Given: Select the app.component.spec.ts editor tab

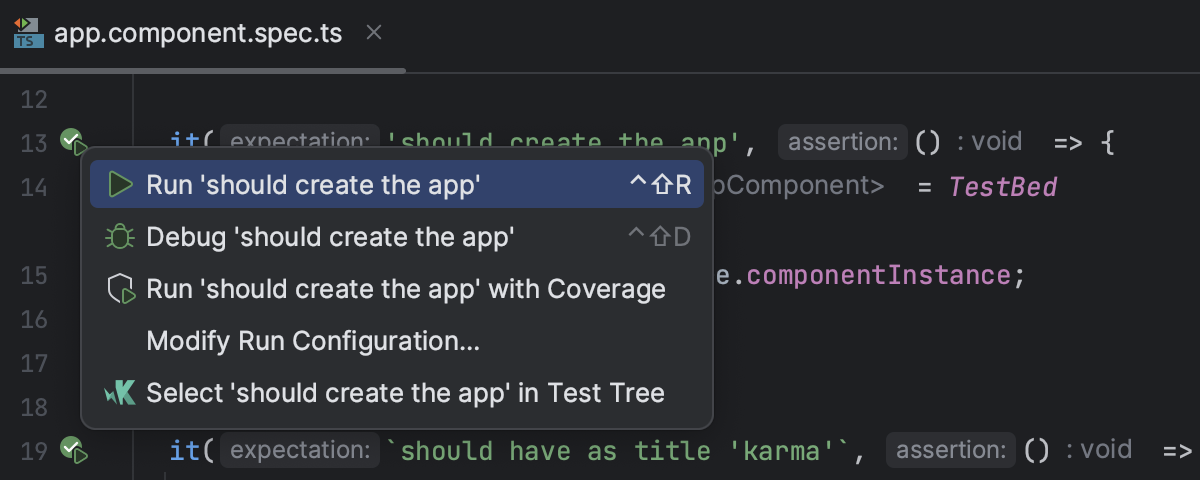Looking at the screenshot, I should pos(198,34).
